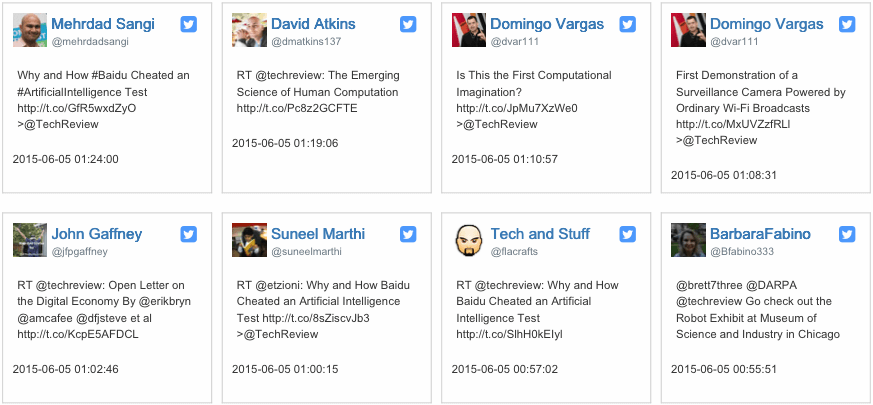
Task: Click Twitter icon on Surveillance Camera tweet card
Action: (x=847, y=24)
